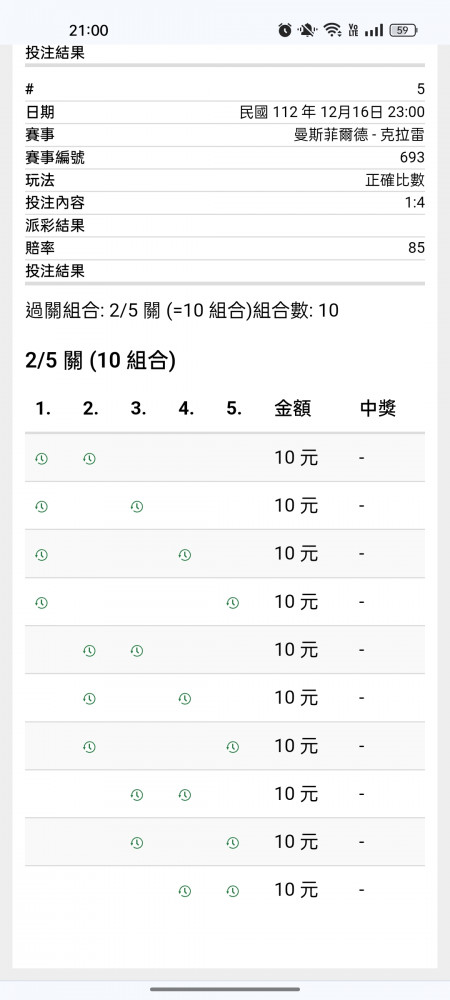Viewport: 450px width, 1000px height.
Task: Click pending clock icon, second row column 3
Action: pos(136,506)
